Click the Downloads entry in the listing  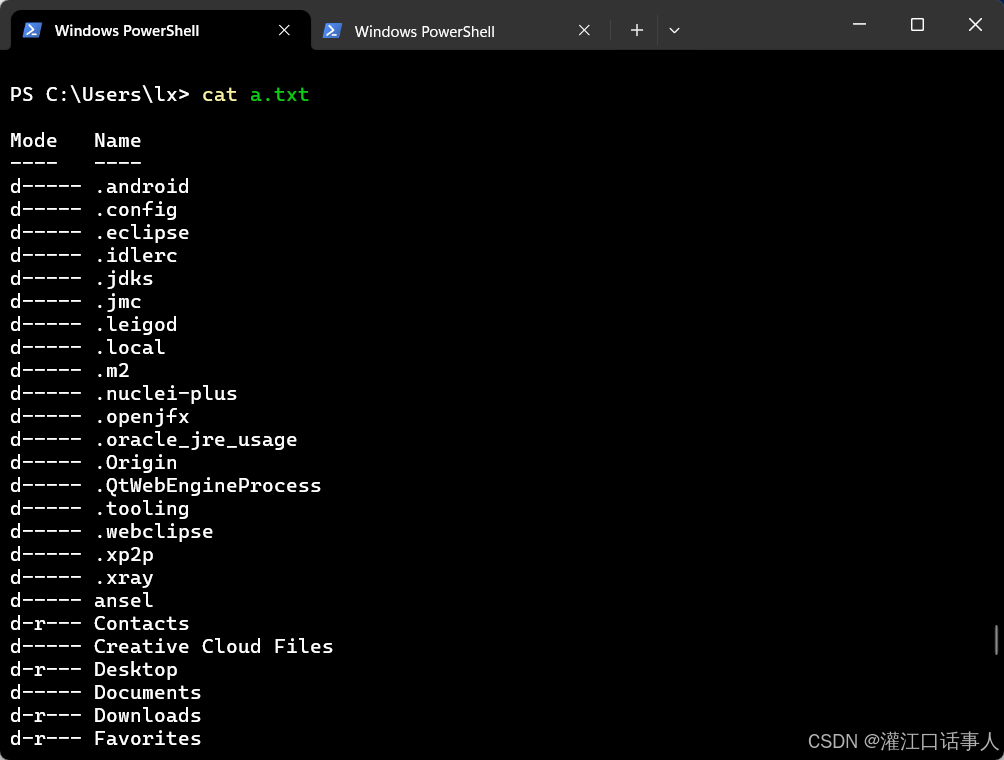coord(147,715)
